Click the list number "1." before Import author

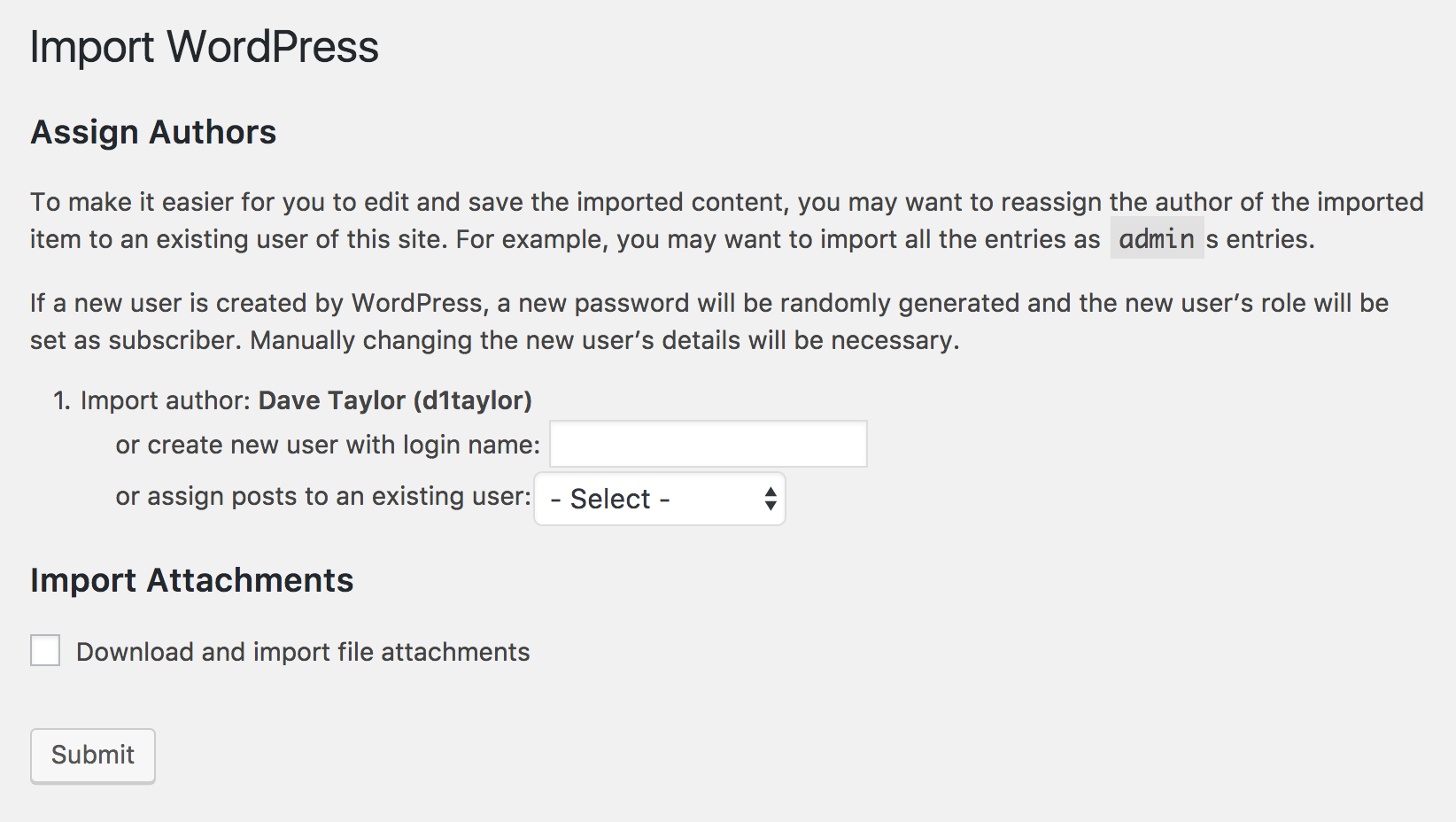click(x=61, y=400)
